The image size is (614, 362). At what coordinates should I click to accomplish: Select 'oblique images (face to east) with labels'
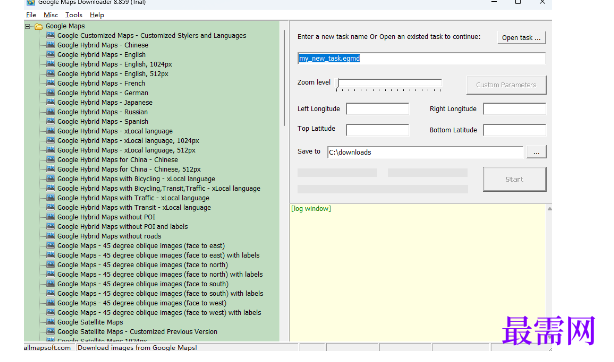[x=158, y=255]
